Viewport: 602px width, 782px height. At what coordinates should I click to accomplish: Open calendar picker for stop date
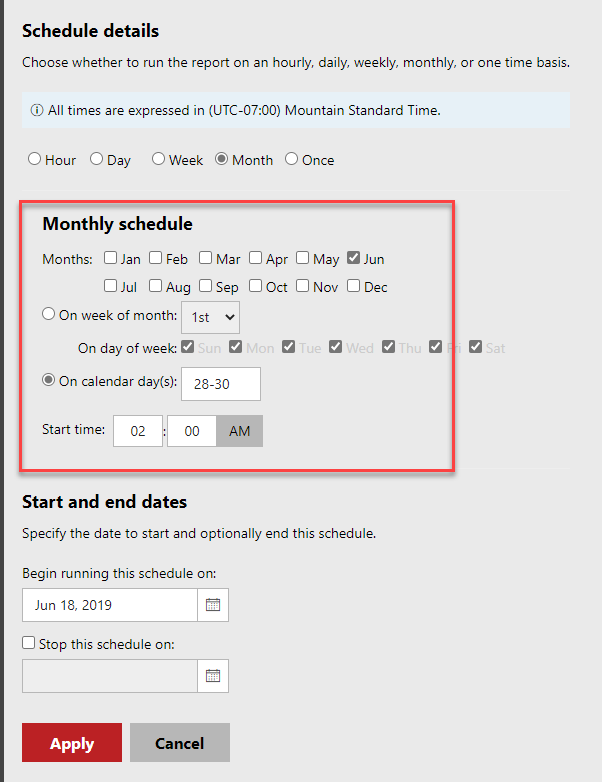[x=213, y=676]
